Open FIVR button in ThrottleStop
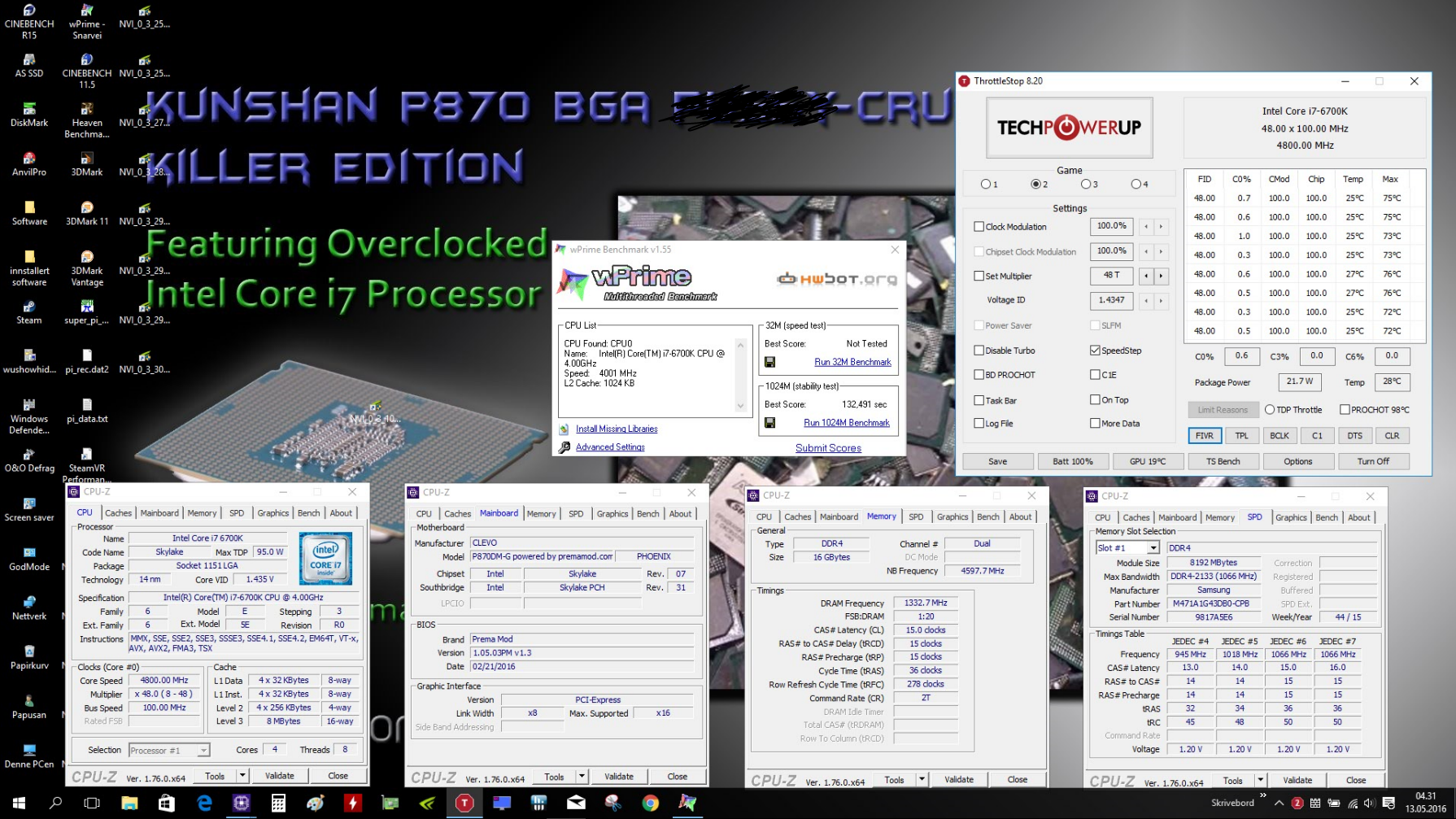This screenshot has height=819, width=1456. [x=1205, y=436]
